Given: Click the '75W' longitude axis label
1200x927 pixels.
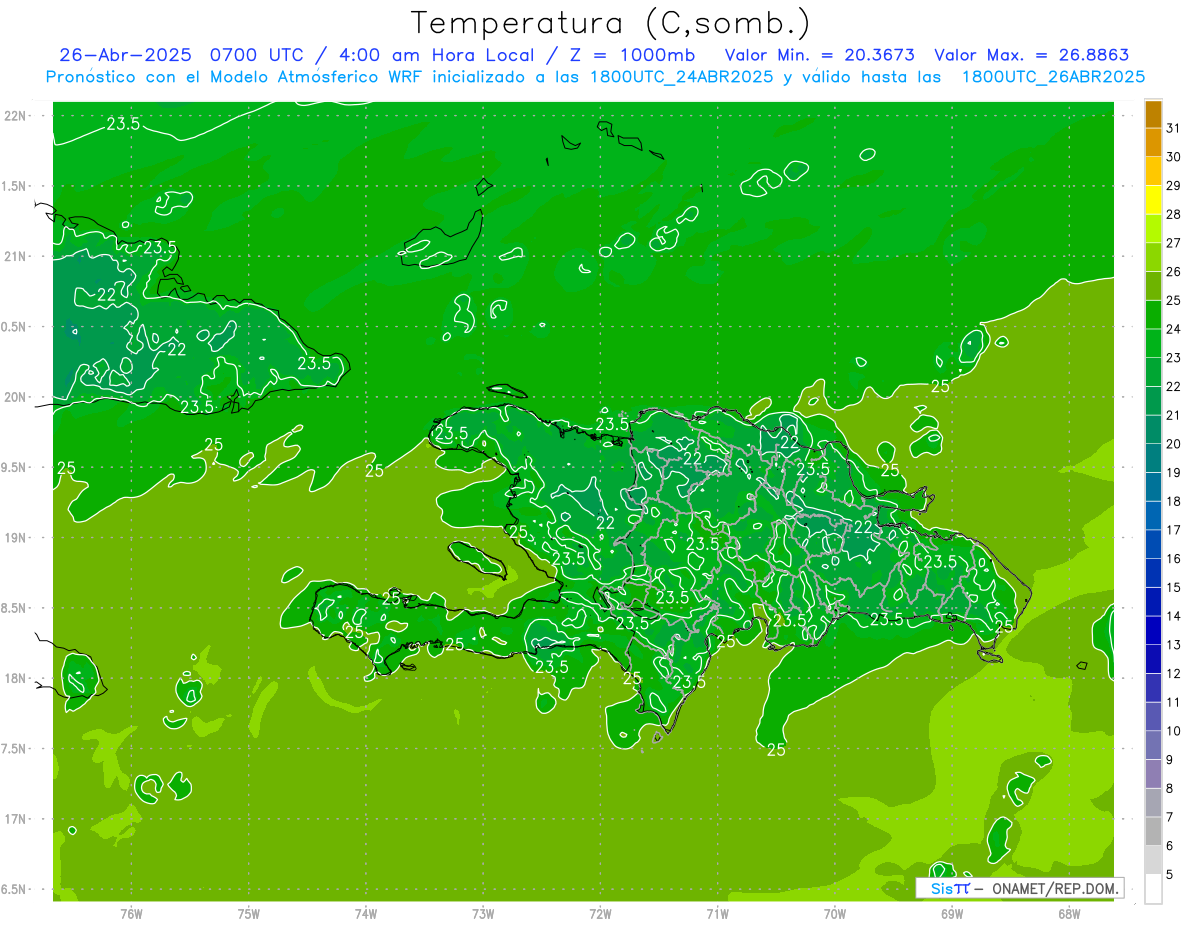Looking at the screenshot, I should pyautogui.click(x=249, y=914).
